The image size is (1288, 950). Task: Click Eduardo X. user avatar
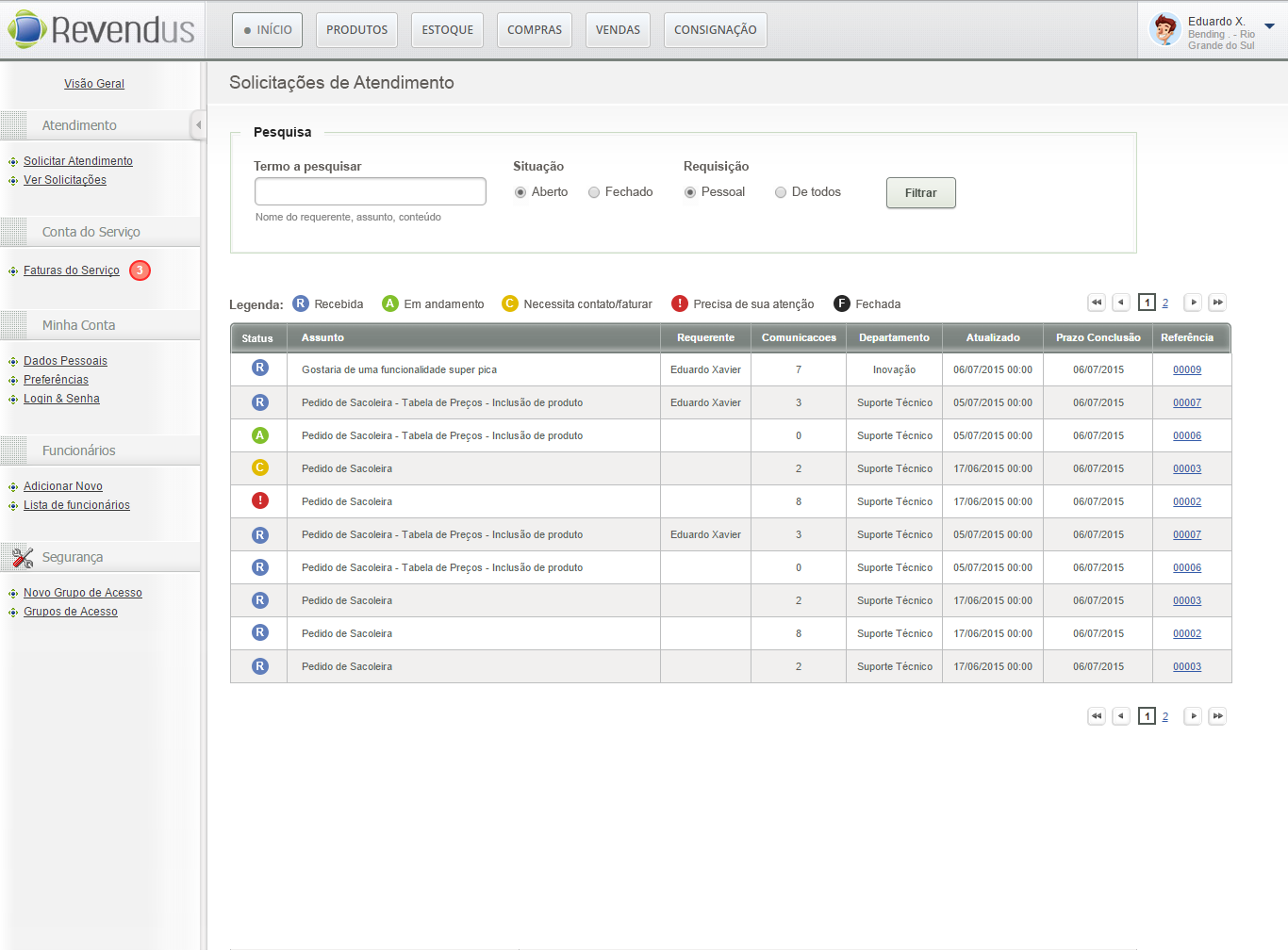tap(1165, 30)
